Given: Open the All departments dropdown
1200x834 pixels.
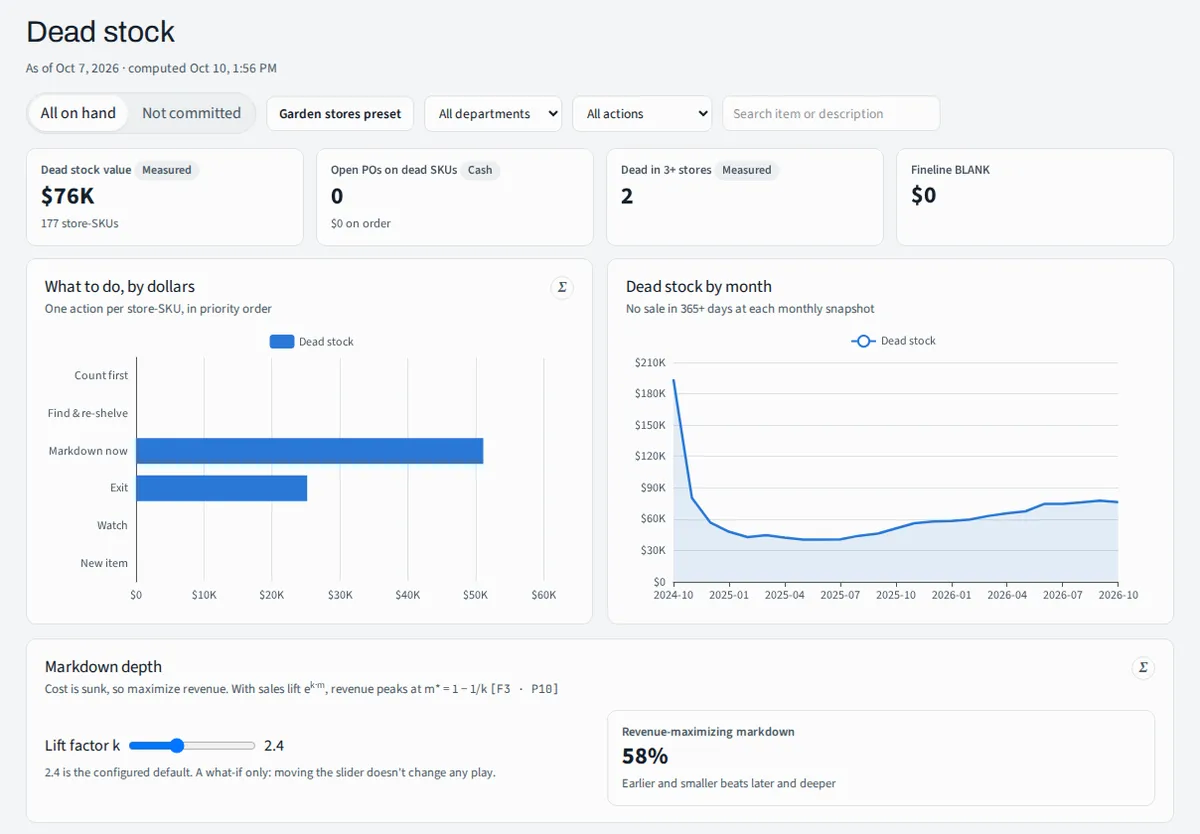Looking at the screenshot, I should pyautogui.click(x=493, y=114).
